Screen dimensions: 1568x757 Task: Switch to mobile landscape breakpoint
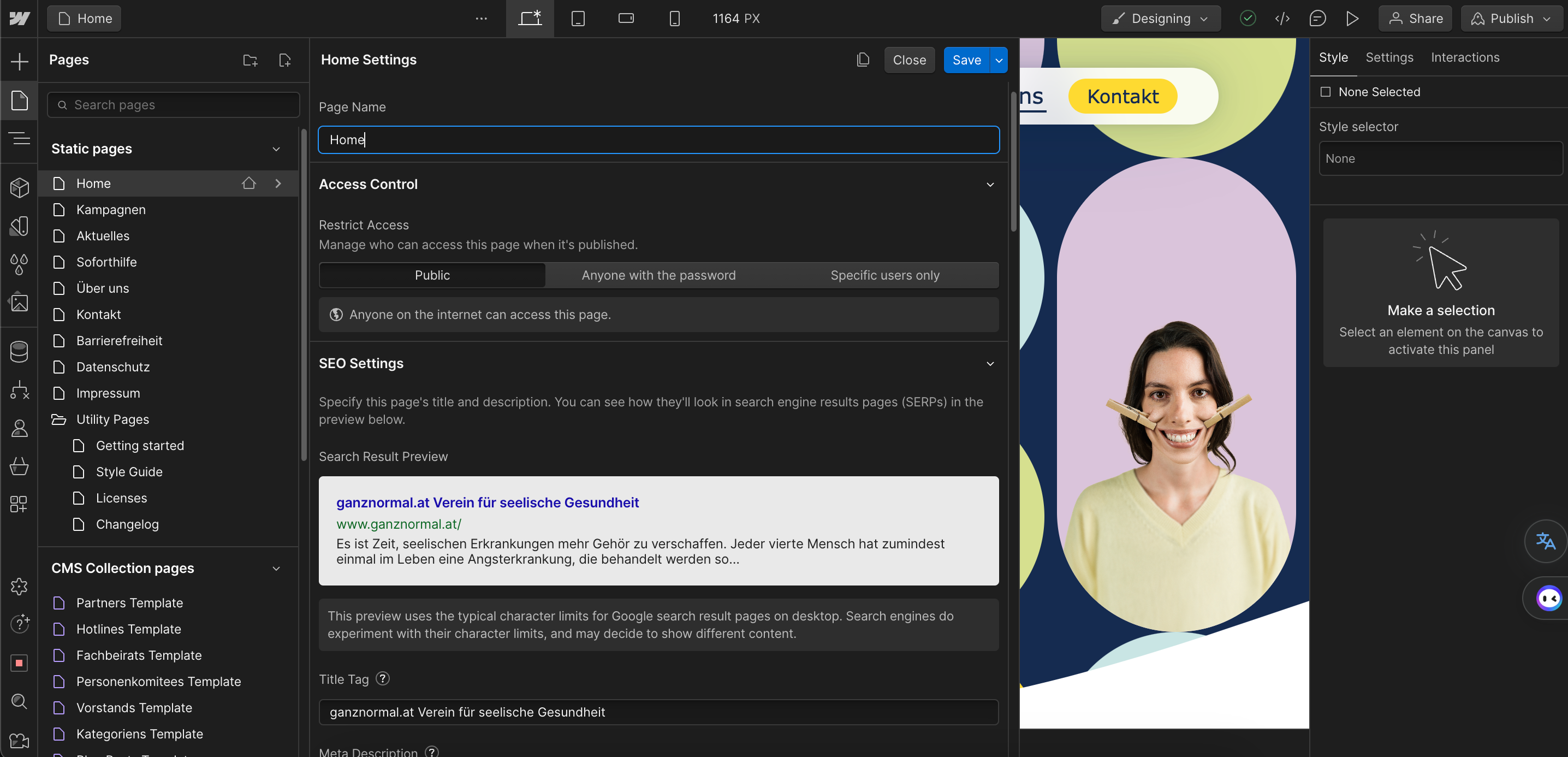[626, 18]
